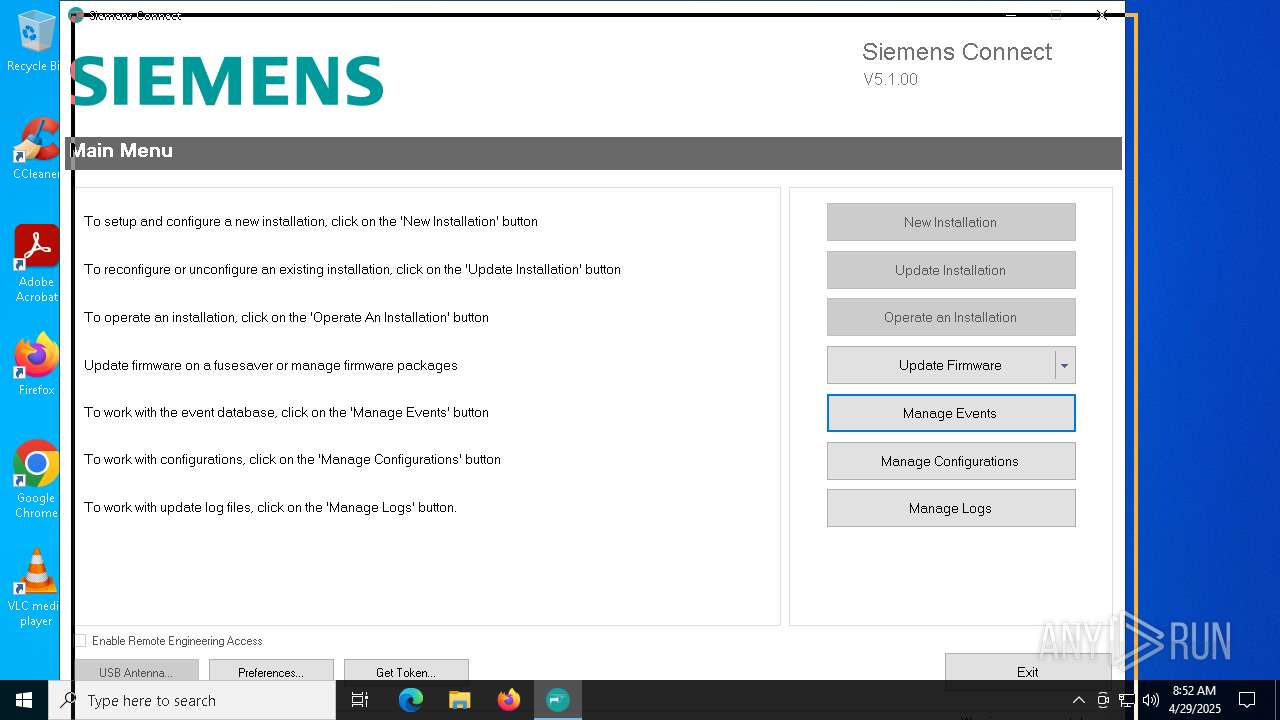The image size is (1280, 720).
Task: Click the Update Installation button
Action: click(951, 270)
